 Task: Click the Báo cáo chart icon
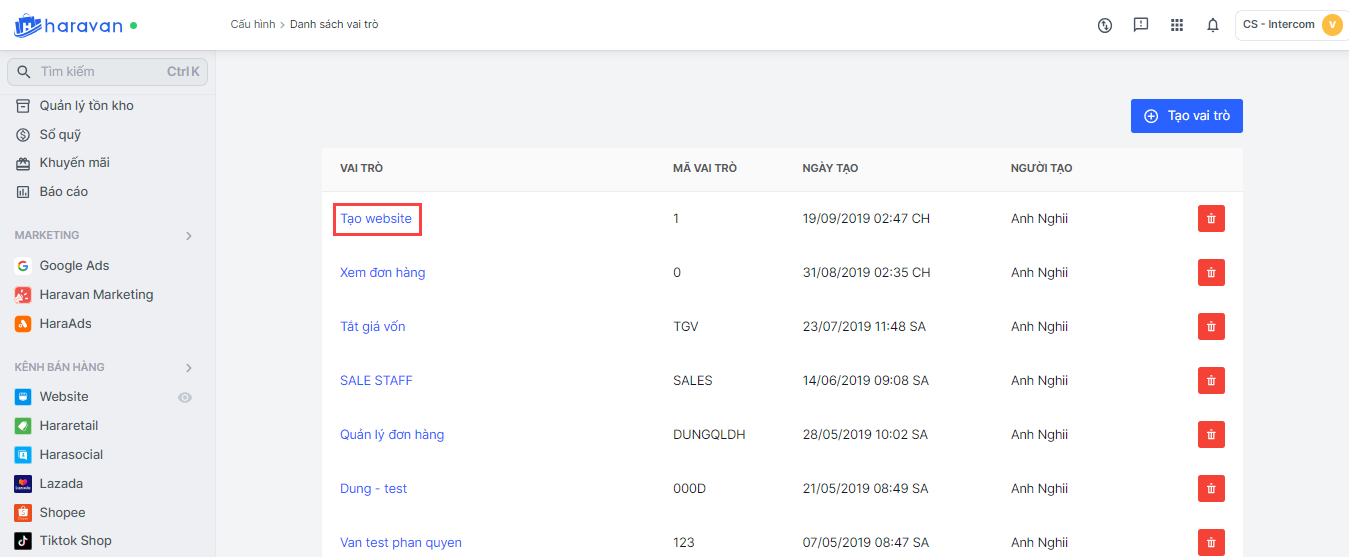tap(23, 192)
